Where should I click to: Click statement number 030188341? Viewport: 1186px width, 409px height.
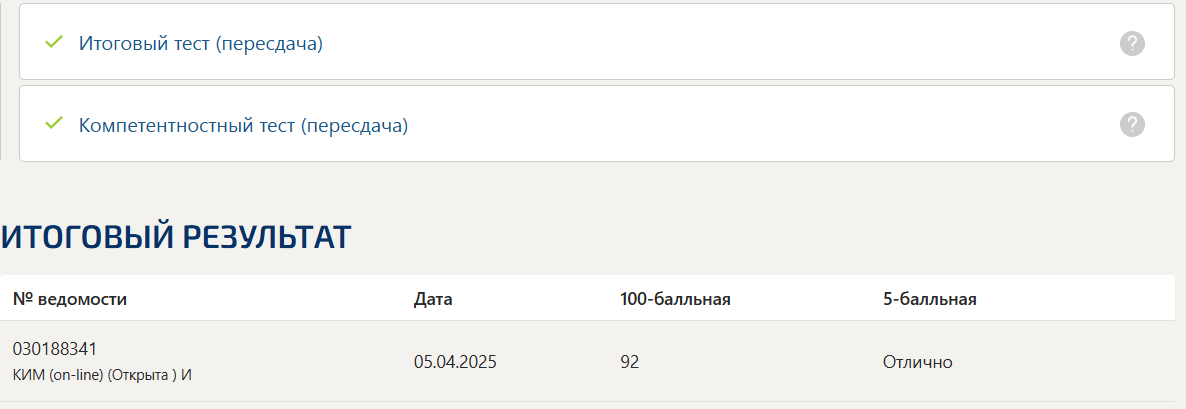point(54,349)
